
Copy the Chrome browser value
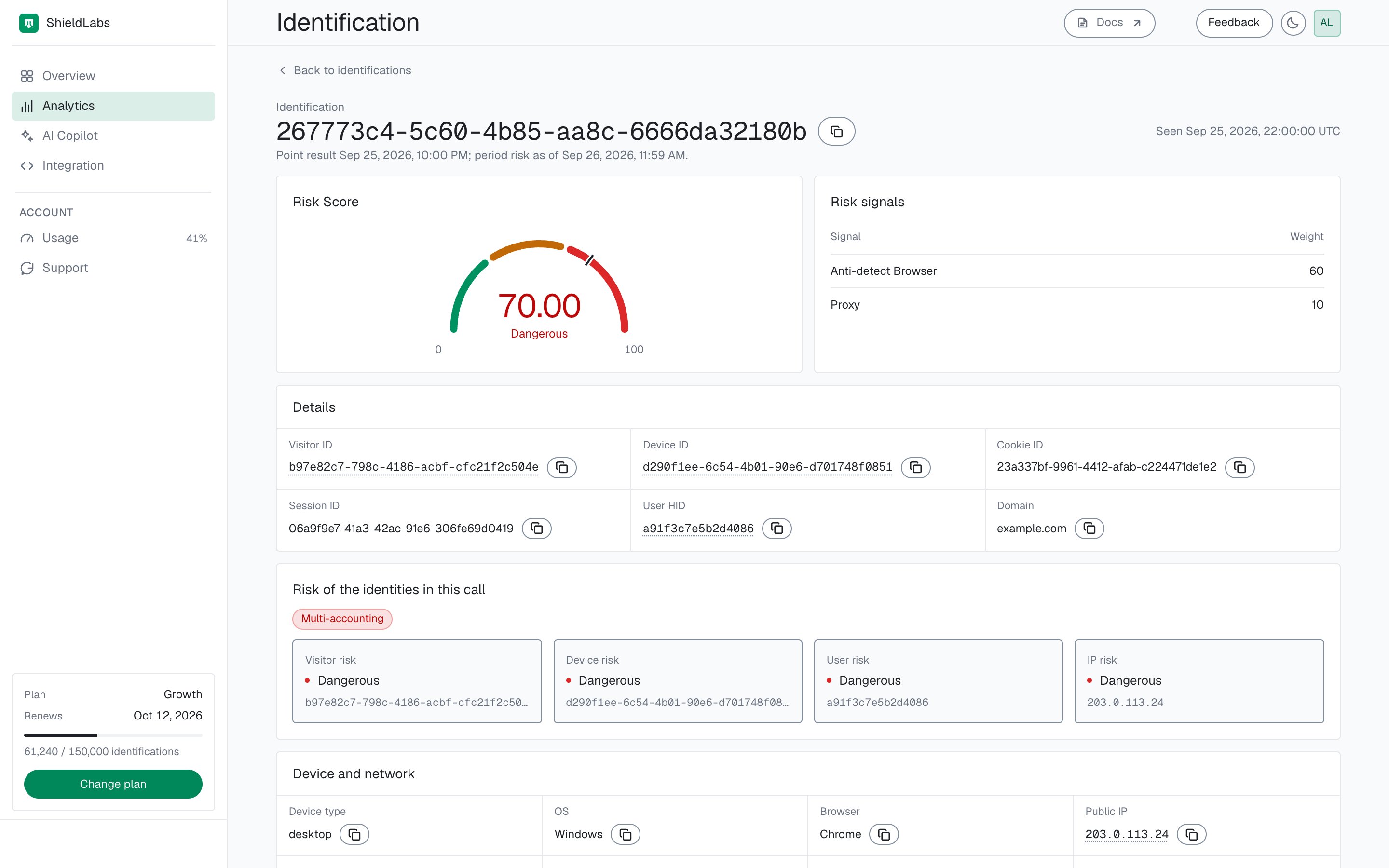tap(884, 834)
